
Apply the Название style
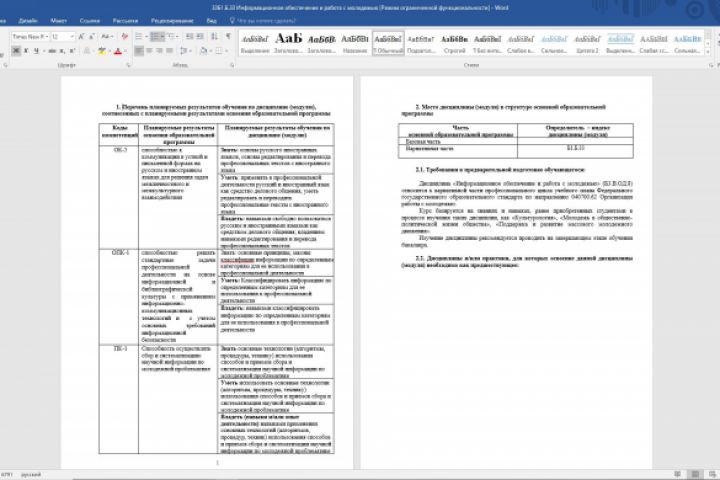(355, 44)
